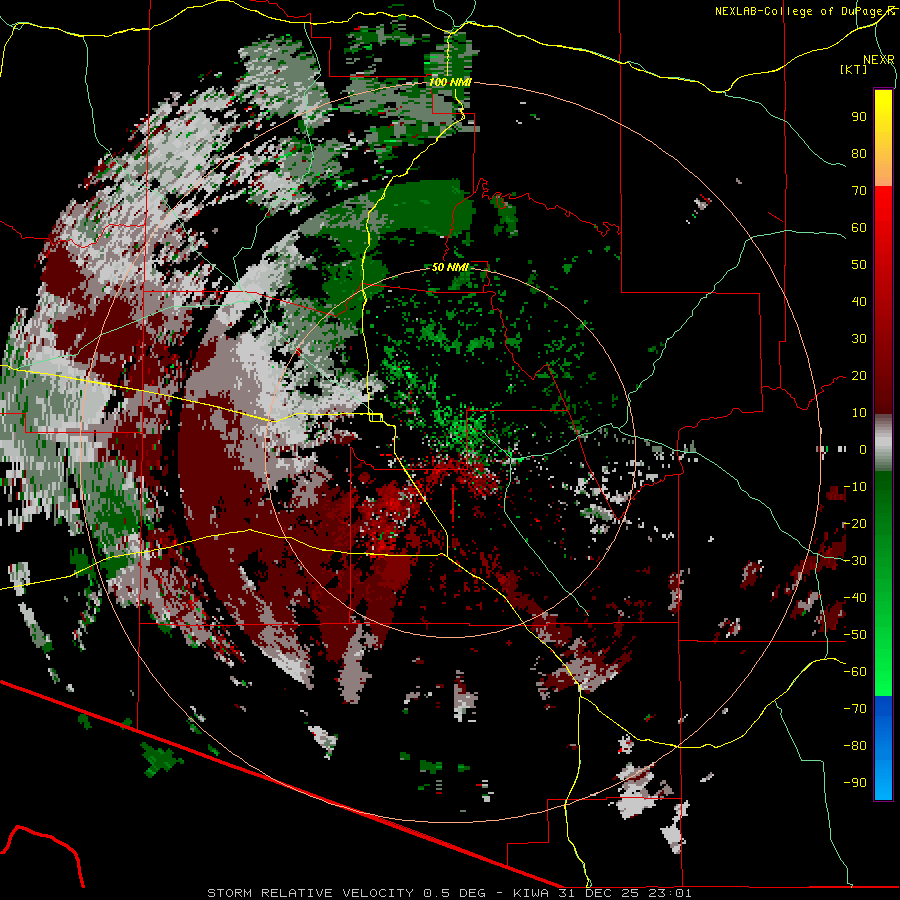The width and height of the screenshot is (900, 900).
Task: Click the 30 value on the velocity scale
Action: [859, 339]
